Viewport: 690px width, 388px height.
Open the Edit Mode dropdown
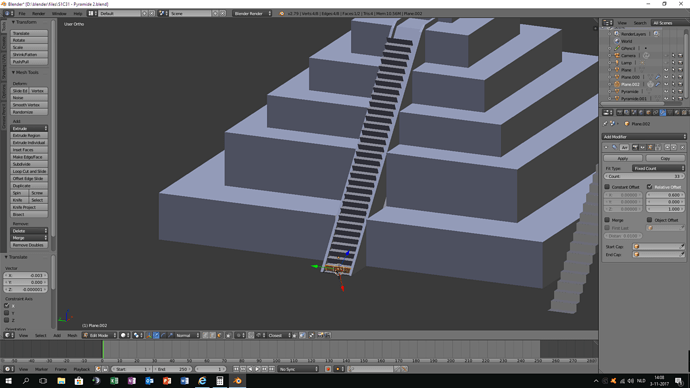click(x=100, y=335)
